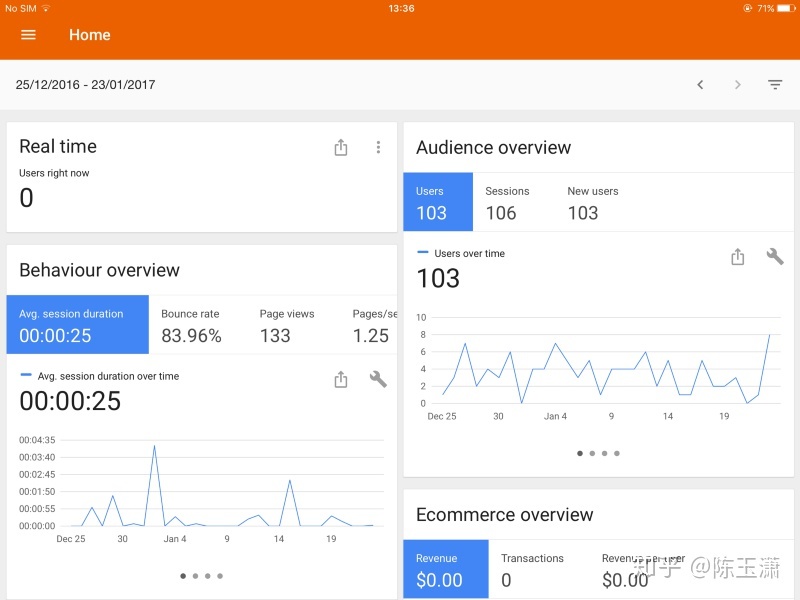Select the New users metric tab

593,202
